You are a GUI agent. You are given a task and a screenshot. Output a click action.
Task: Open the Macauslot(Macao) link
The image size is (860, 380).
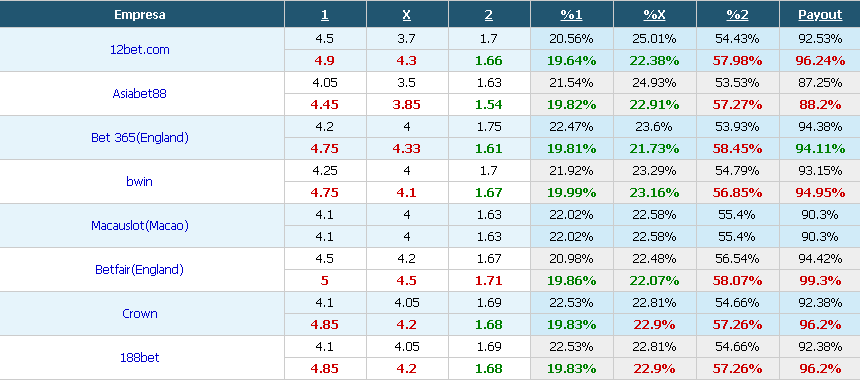(140, 225)
